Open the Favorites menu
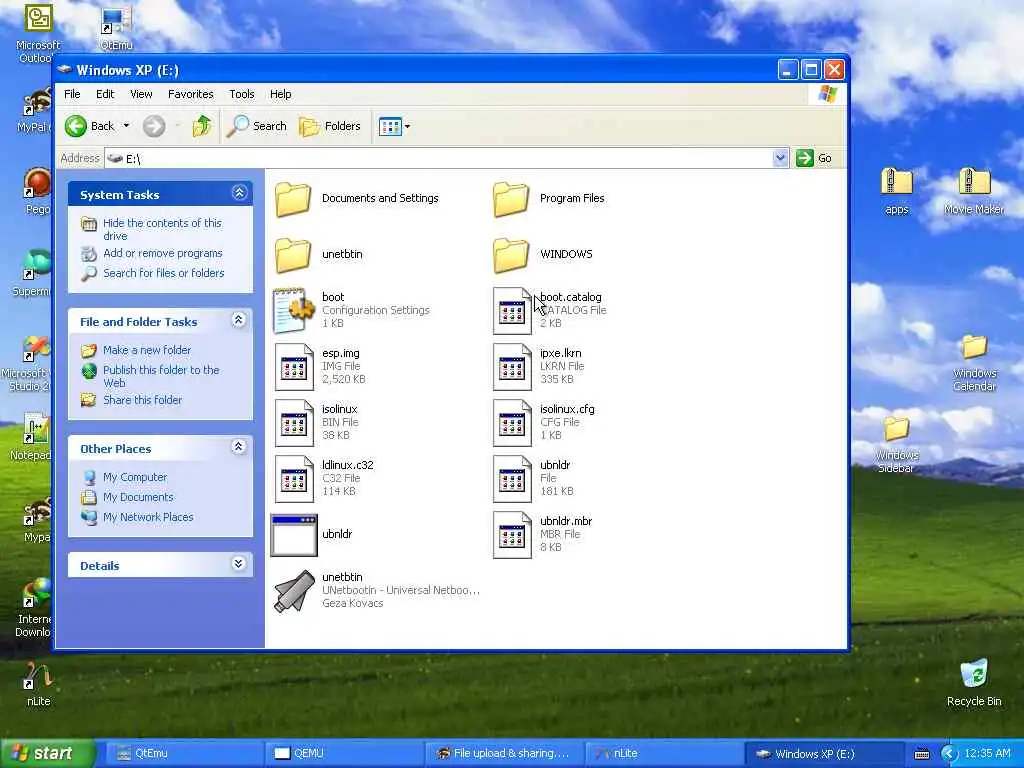 coord(191,94)
